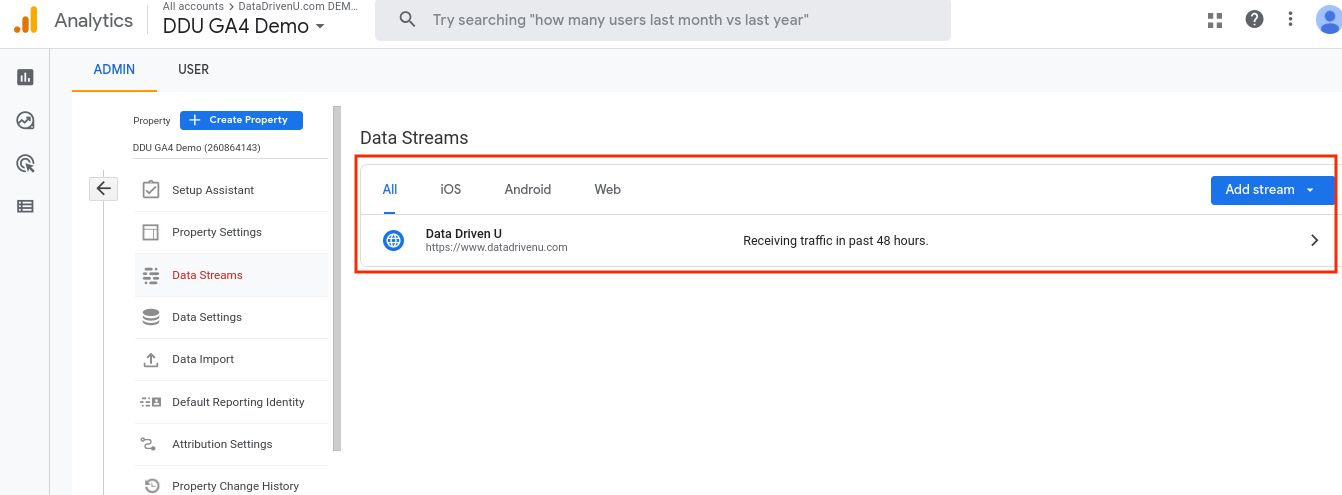
Task: Open the Configure table icon in the left sidebar
Action: [25, 207]
